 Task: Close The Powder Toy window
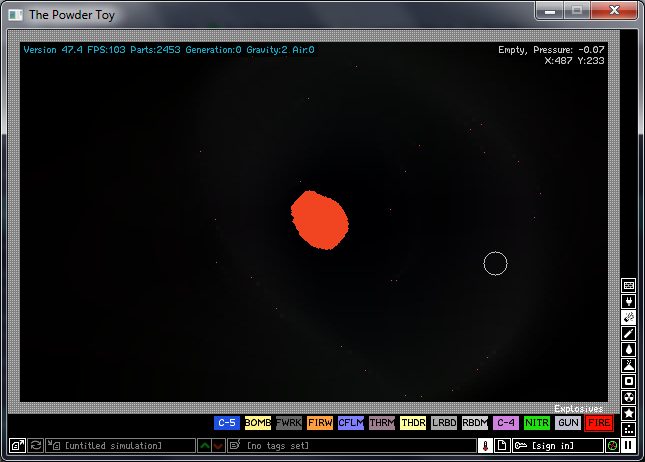[x=614, y=10]
